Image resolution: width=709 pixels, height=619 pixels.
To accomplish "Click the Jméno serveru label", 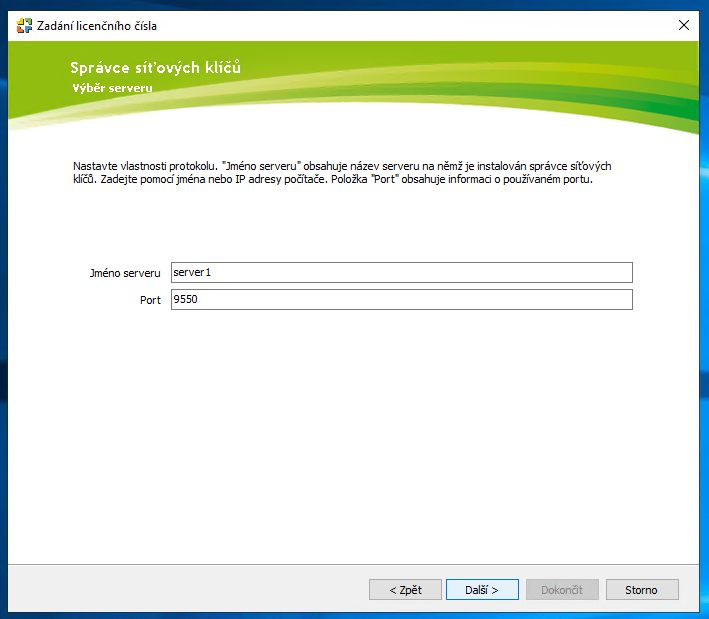I will point(124,273).
